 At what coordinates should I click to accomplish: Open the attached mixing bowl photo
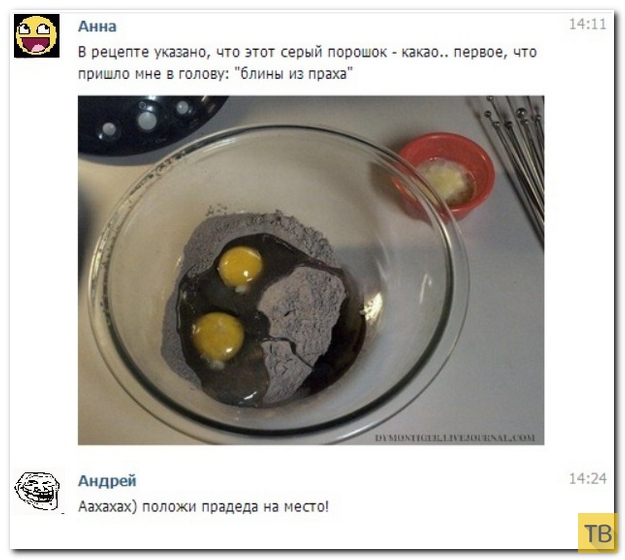point(311,270)
